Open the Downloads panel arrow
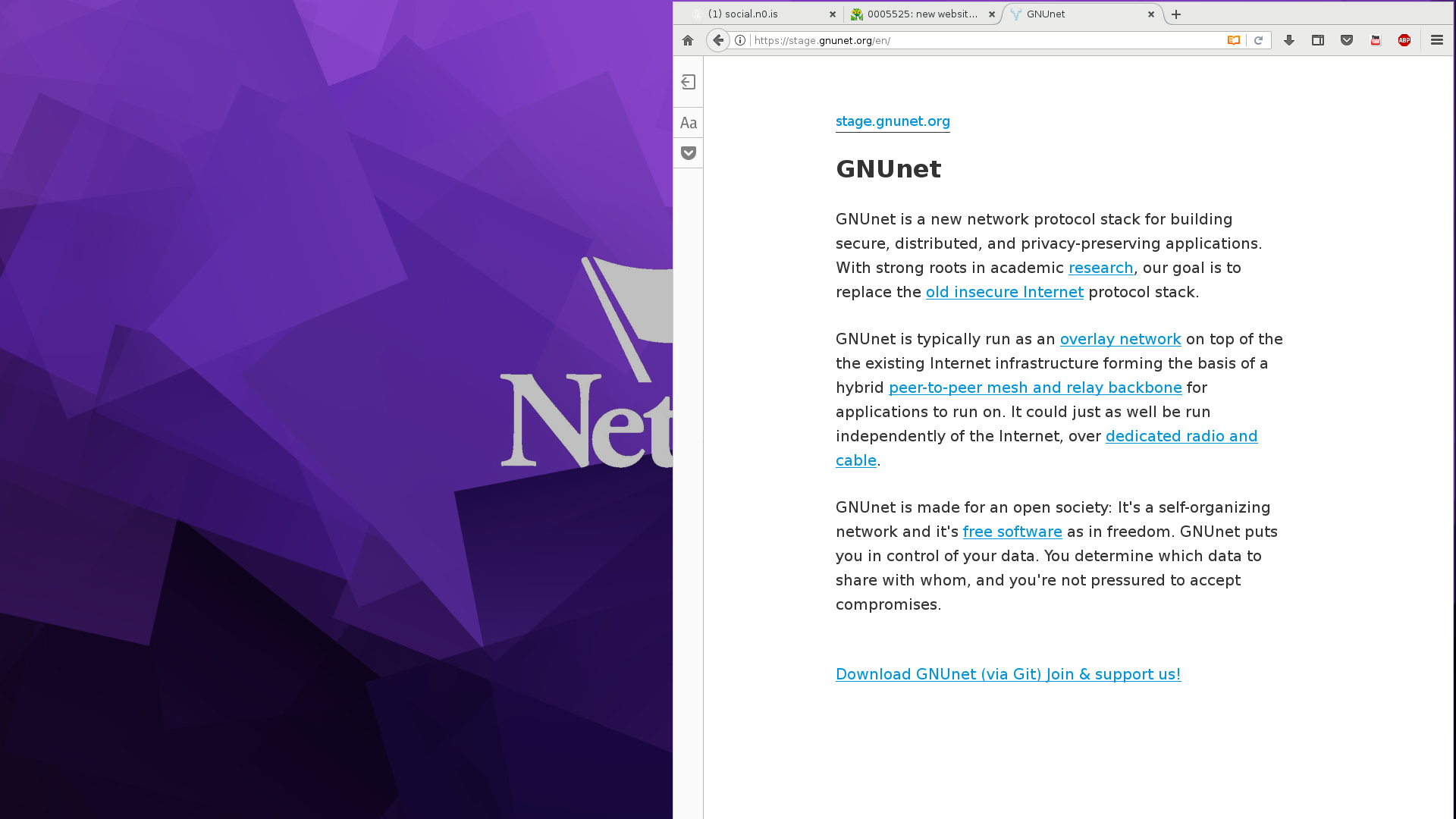 [1288, 40]
